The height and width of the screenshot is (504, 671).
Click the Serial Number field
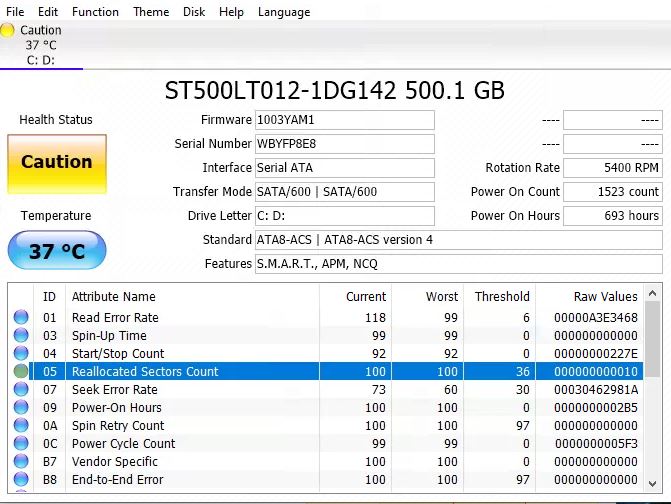coord(344,144)
